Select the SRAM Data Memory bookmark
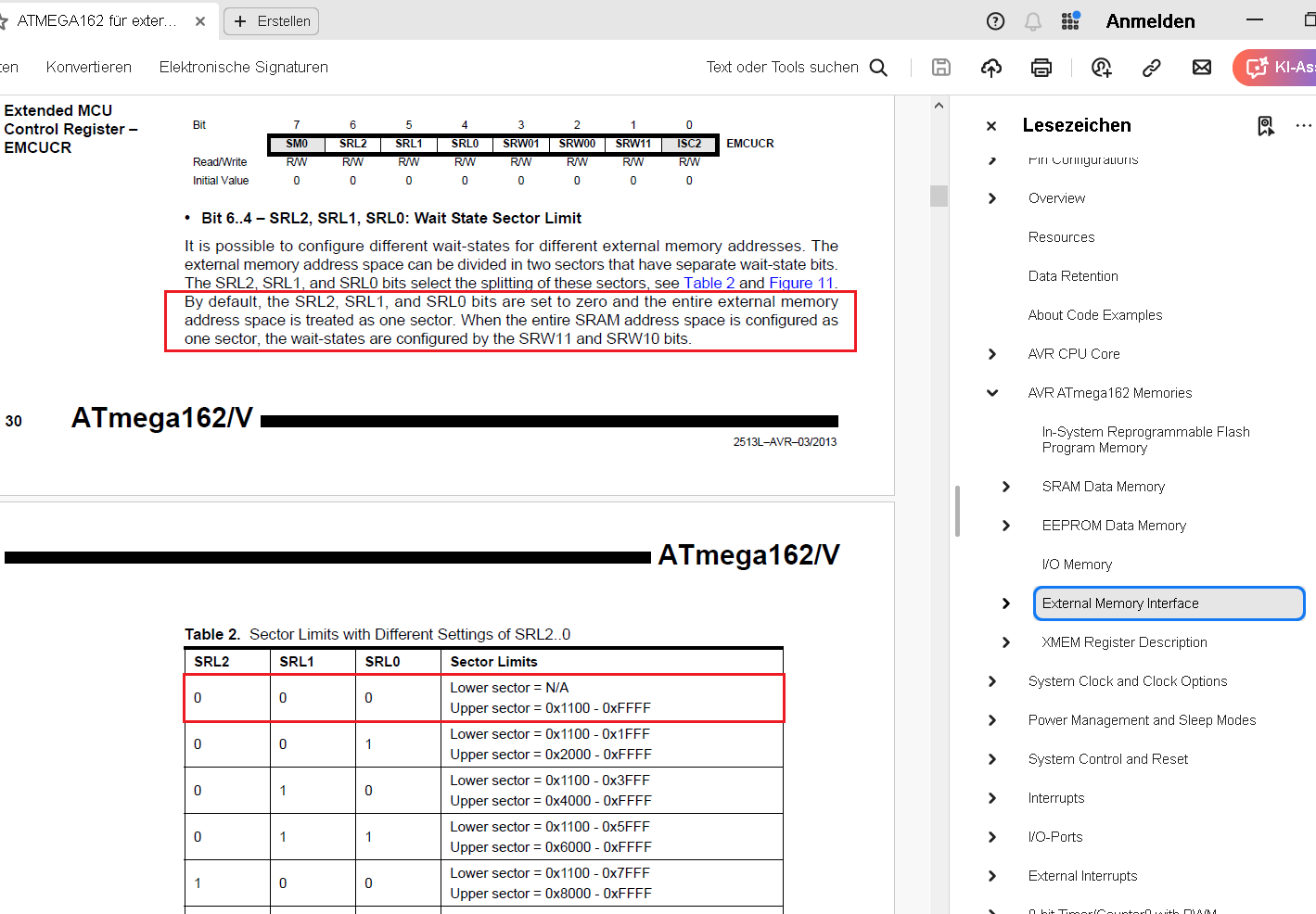 [1104, 487]
